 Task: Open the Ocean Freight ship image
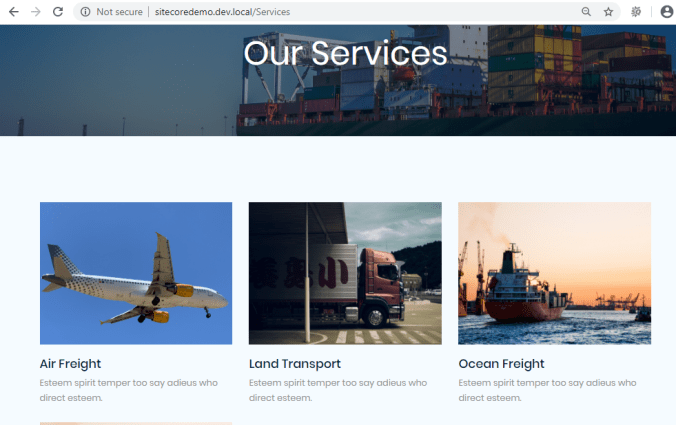pos(554,273)
